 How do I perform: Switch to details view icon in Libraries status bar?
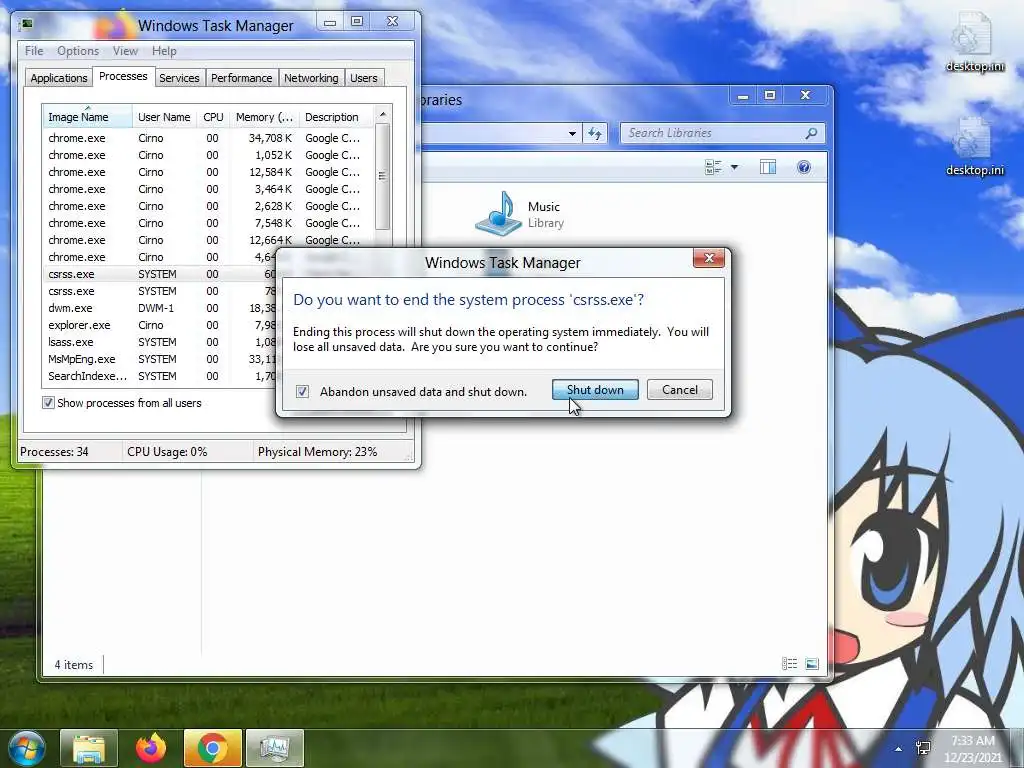pos(790,664)
